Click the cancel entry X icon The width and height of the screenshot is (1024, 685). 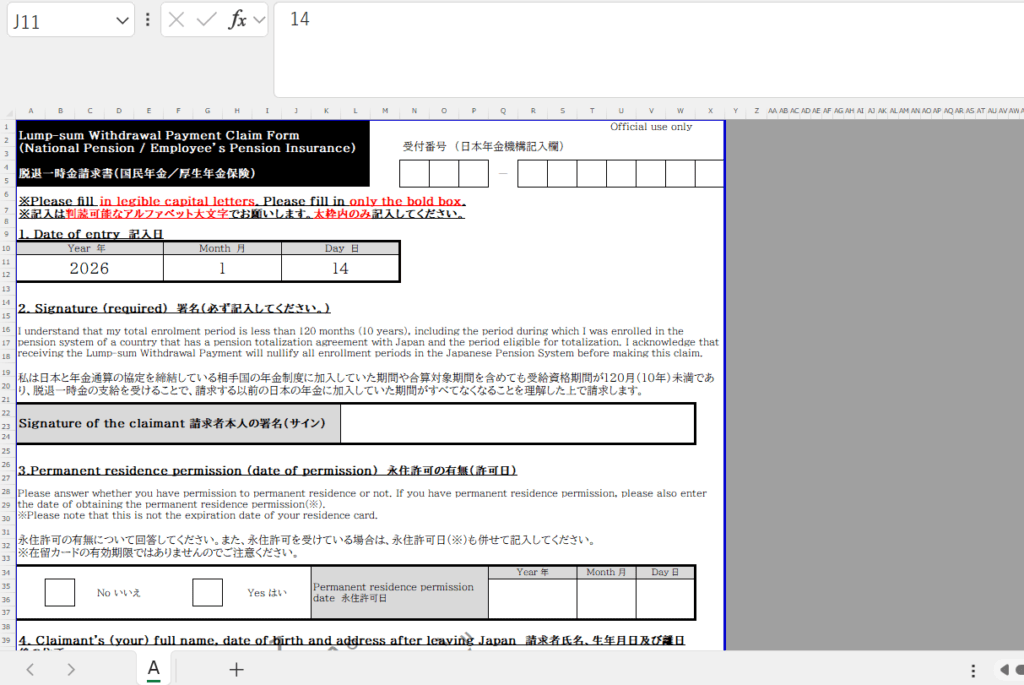pyautogui.click(x=177, y=20)
